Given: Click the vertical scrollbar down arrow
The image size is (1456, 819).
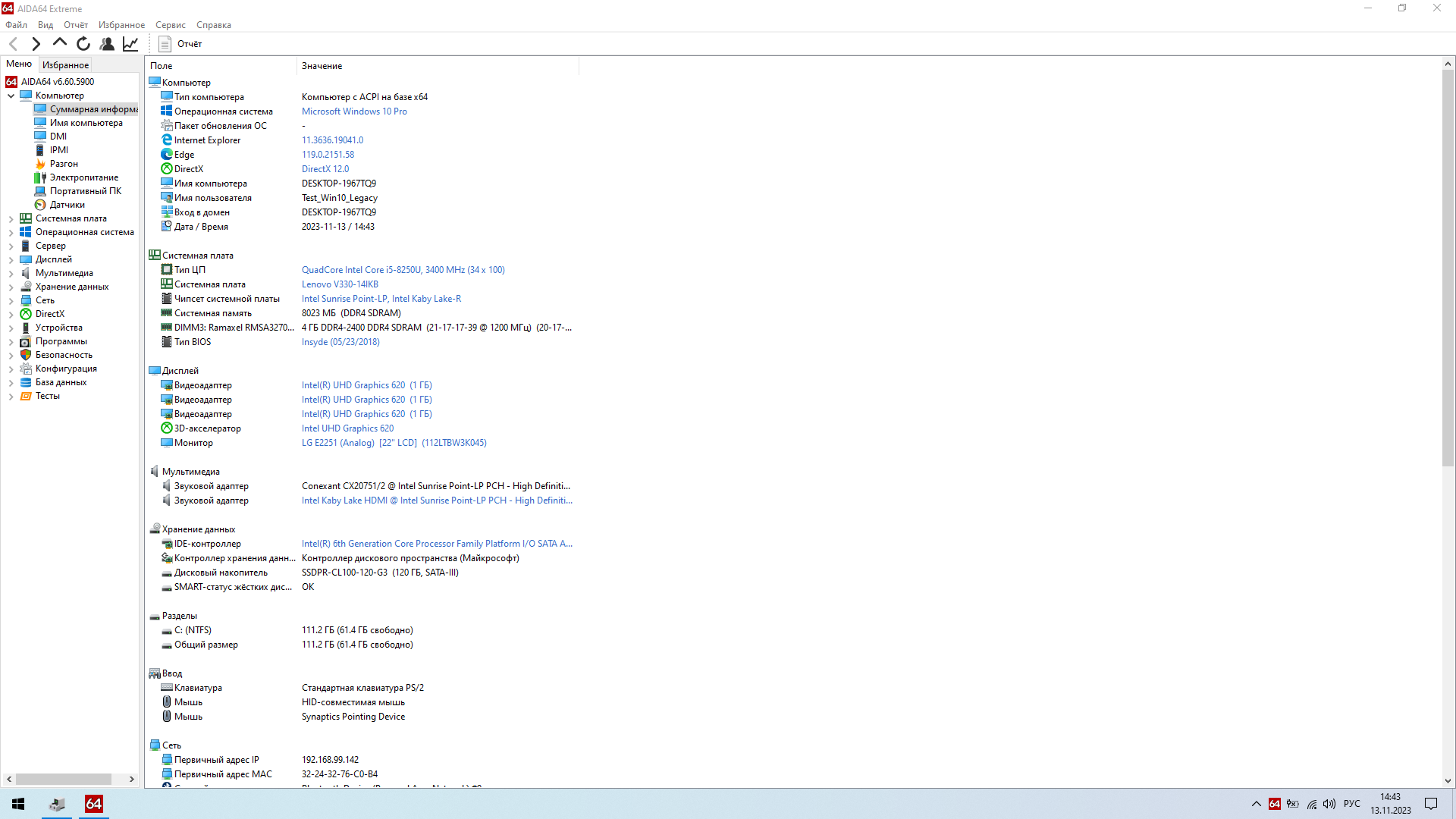Looking at the screenshot, I should pyautogui.click(x=1448, y=781).
